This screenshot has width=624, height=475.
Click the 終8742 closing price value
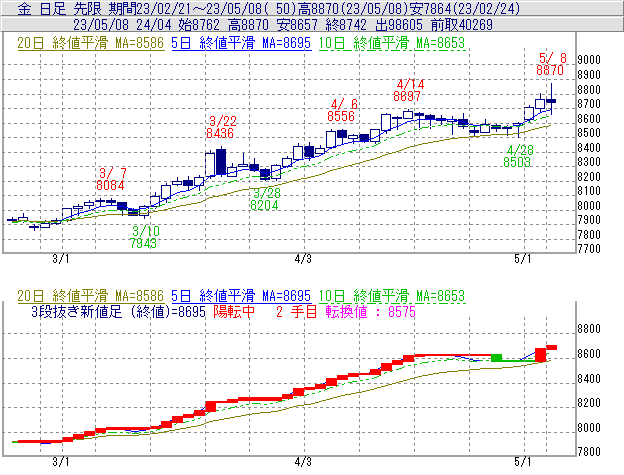[346, 25]
